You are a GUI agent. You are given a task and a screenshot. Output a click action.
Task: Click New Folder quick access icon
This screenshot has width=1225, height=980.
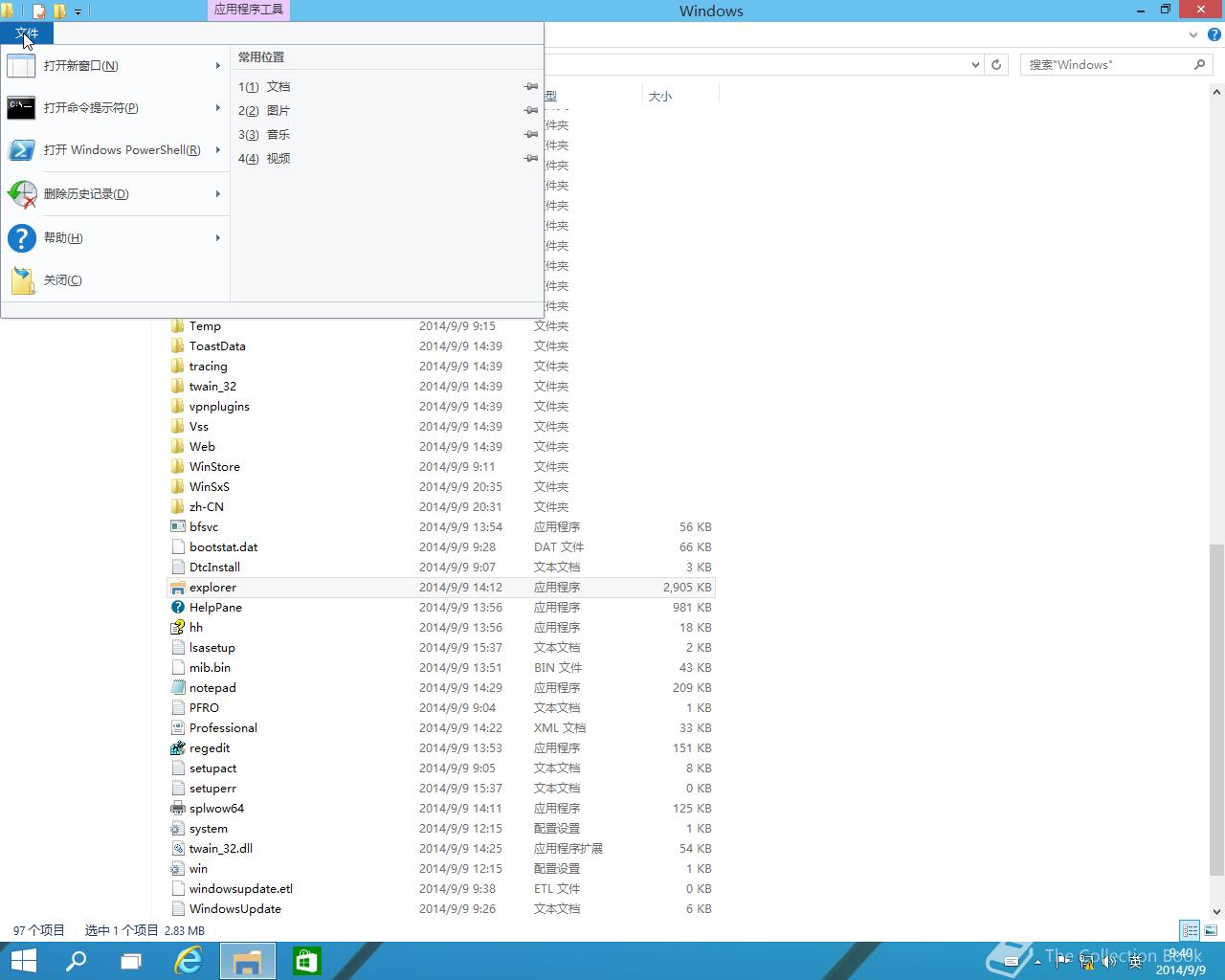[59, 11]
